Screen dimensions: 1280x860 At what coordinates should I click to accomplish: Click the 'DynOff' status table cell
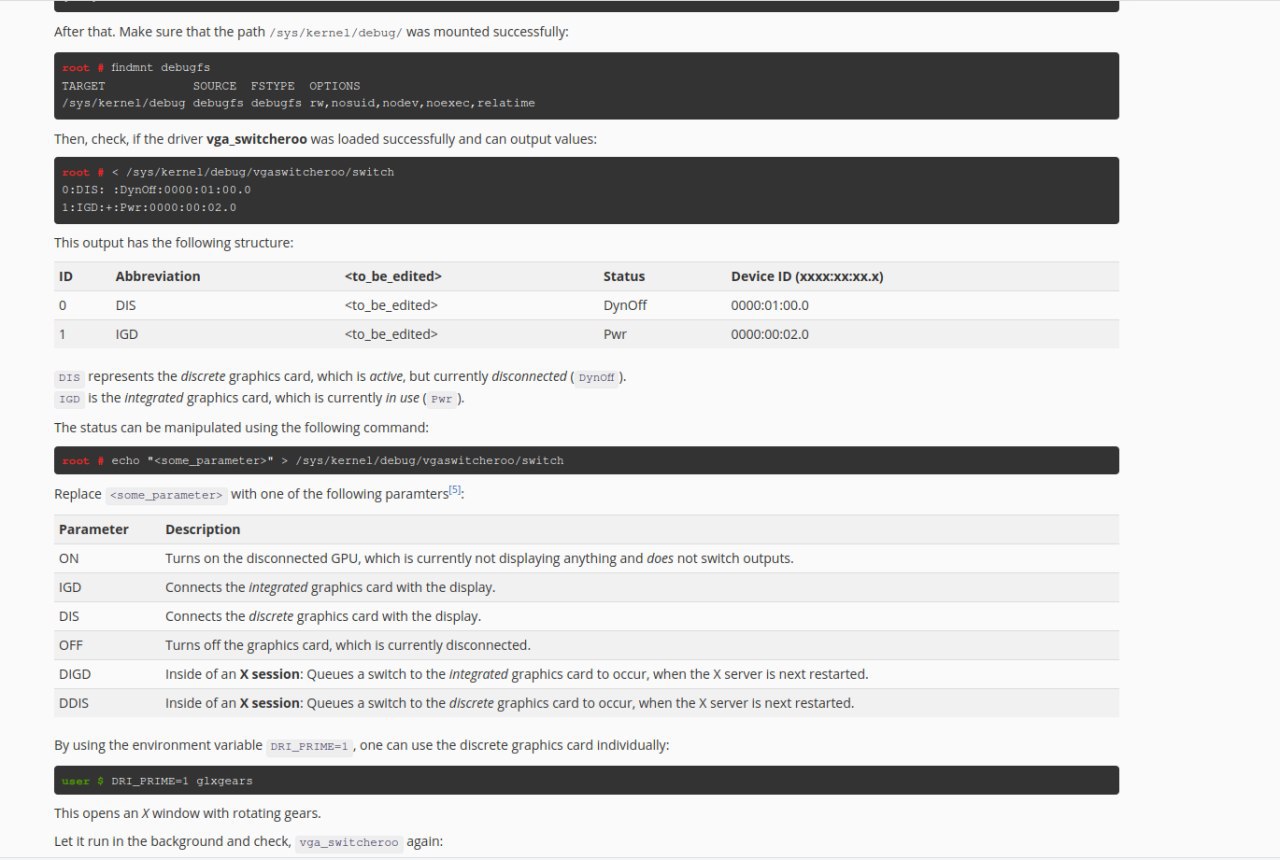625,305
